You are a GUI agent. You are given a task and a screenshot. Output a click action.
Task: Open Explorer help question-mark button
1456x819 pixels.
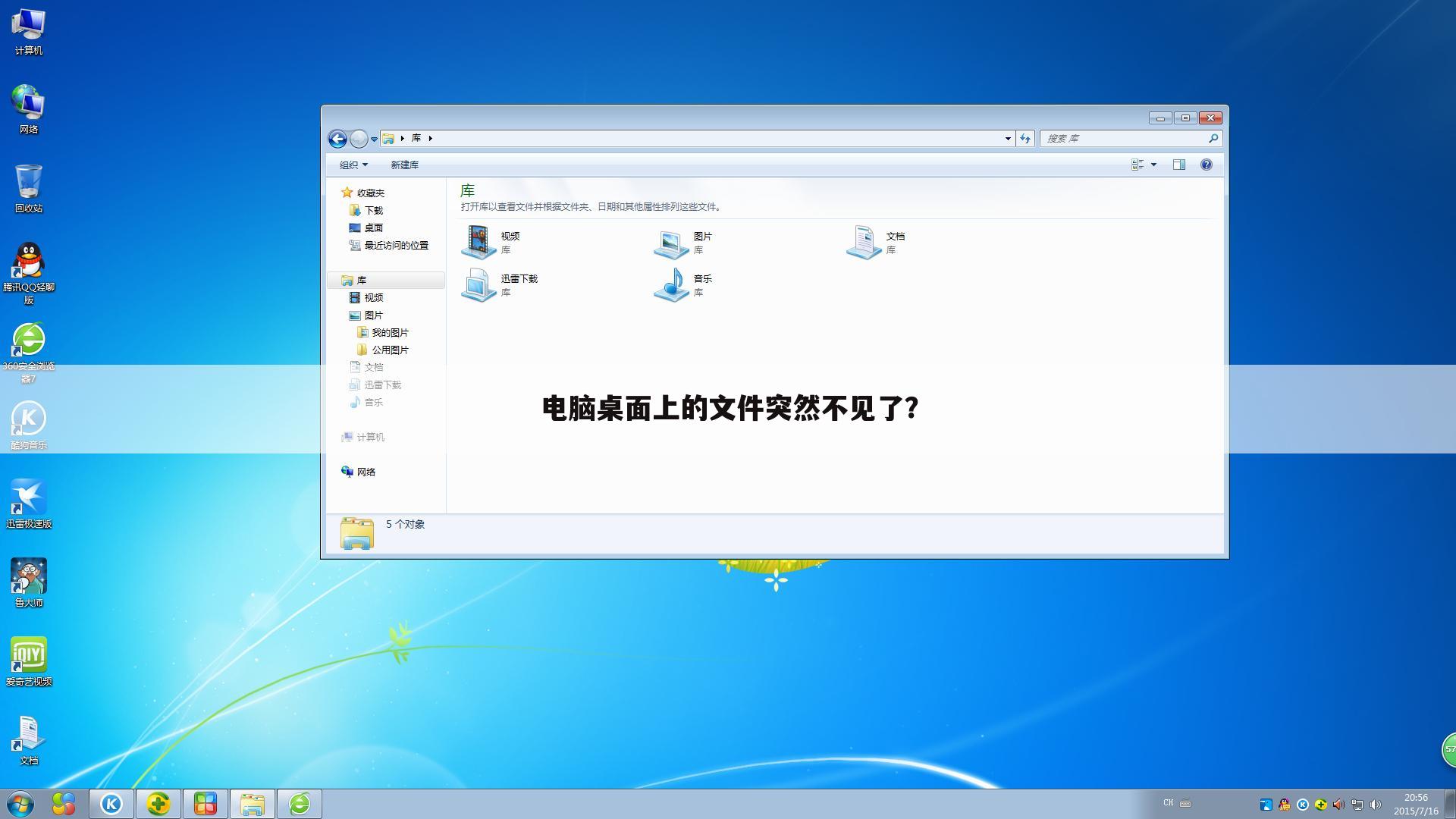1206,165
